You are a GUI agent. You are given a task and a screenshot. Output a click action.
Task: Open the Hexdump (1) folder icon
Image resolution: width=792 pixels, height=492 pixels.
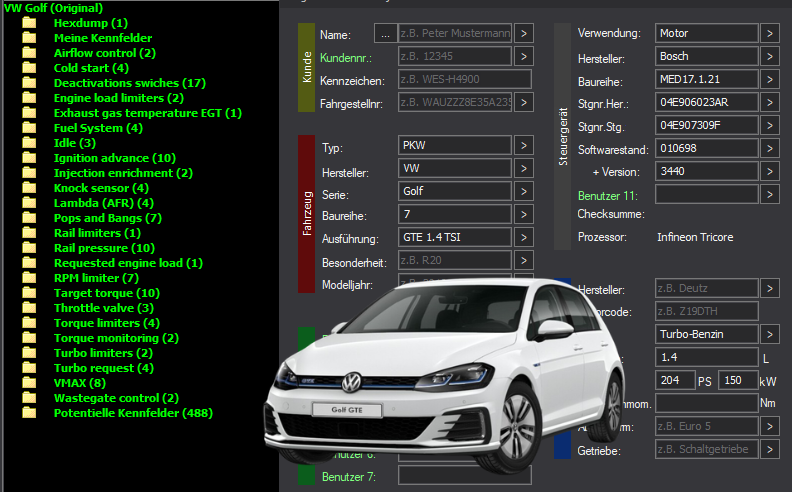coord(29,23)
